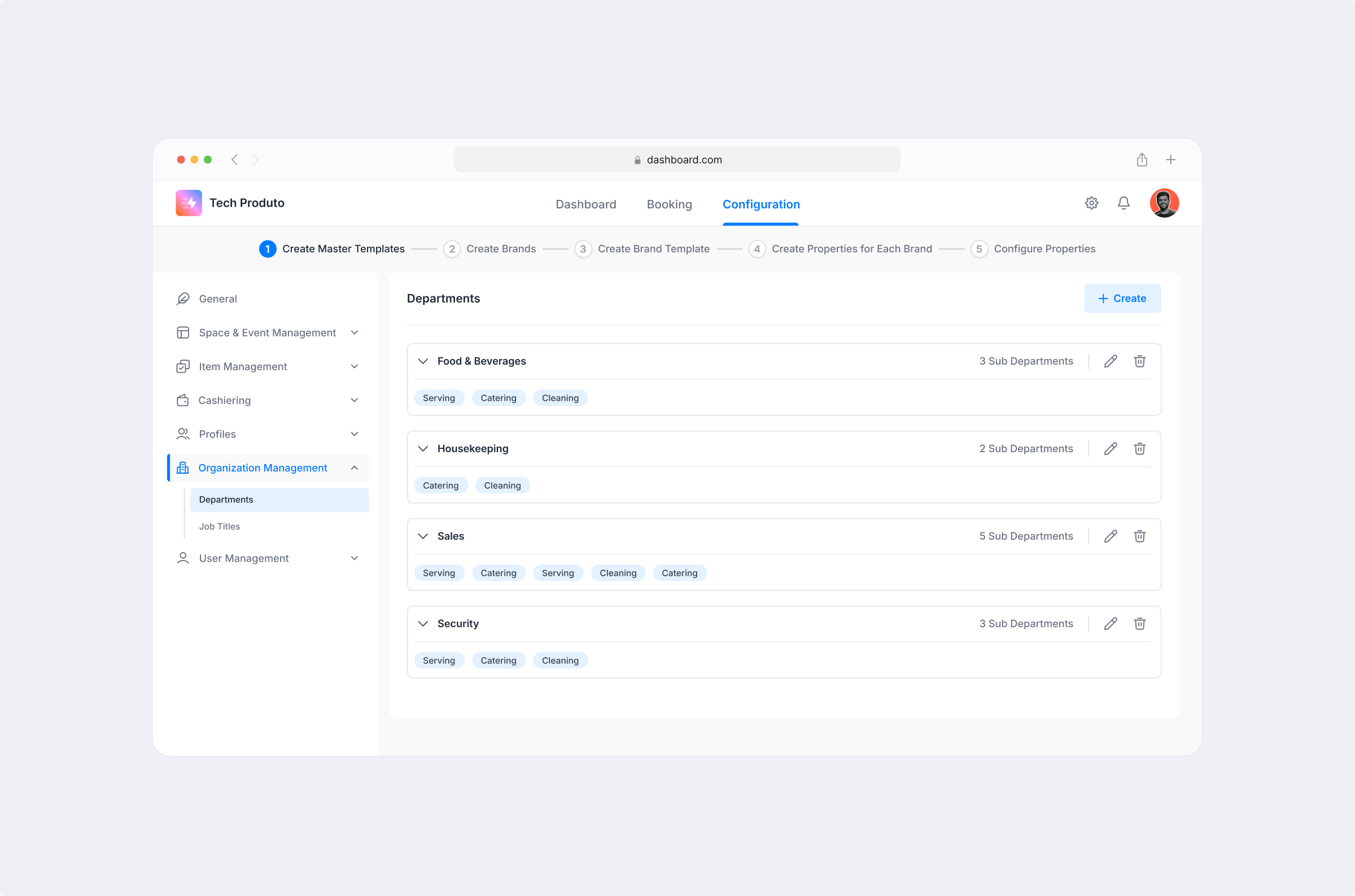The height and width of the screenshot is (896, 1355).
Task: Edit the Food & Beverages department
Action: (x=1111, y=361)
